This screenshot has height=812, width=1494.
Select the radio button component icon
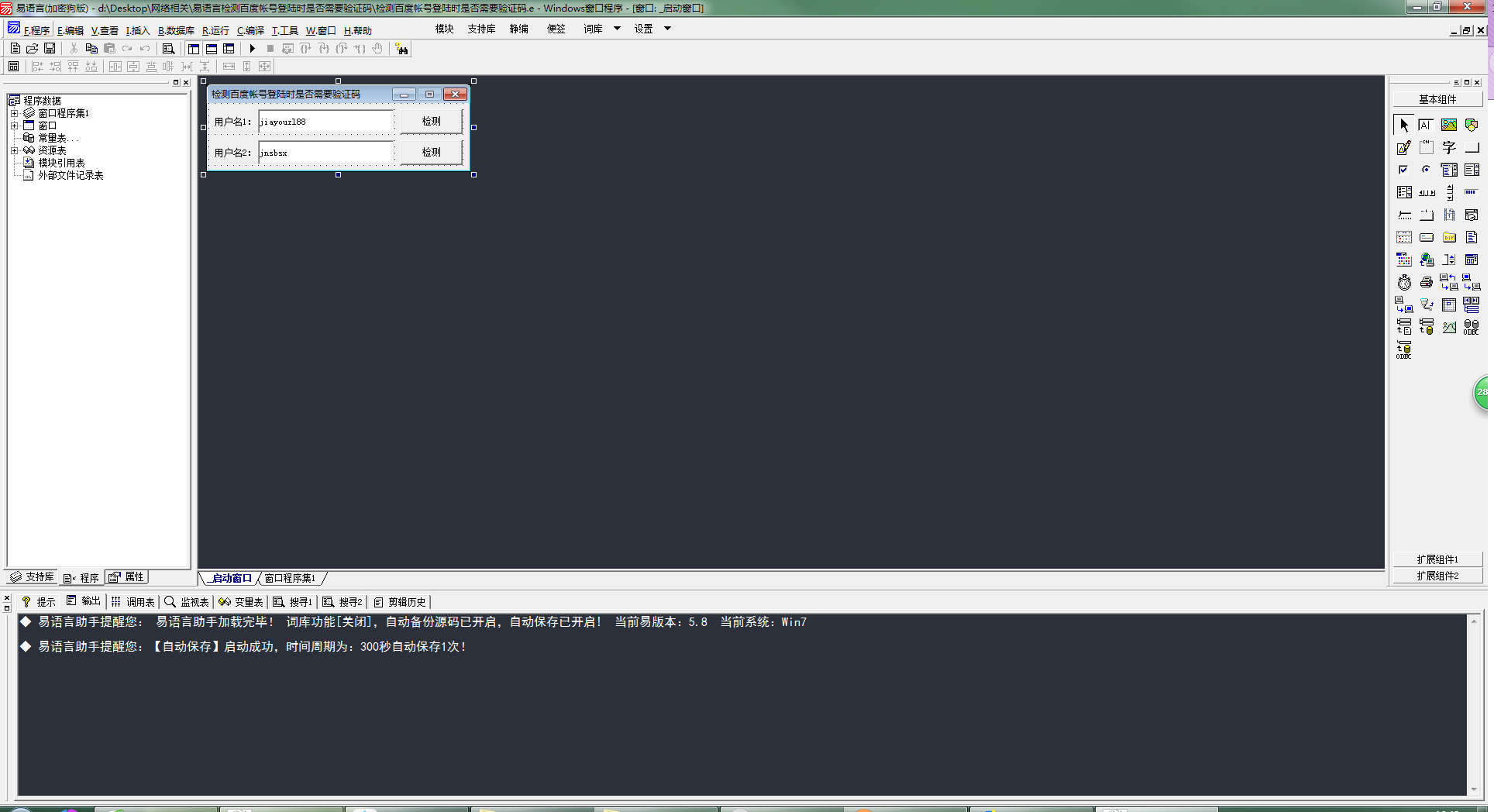click(x=1426, y=170)
